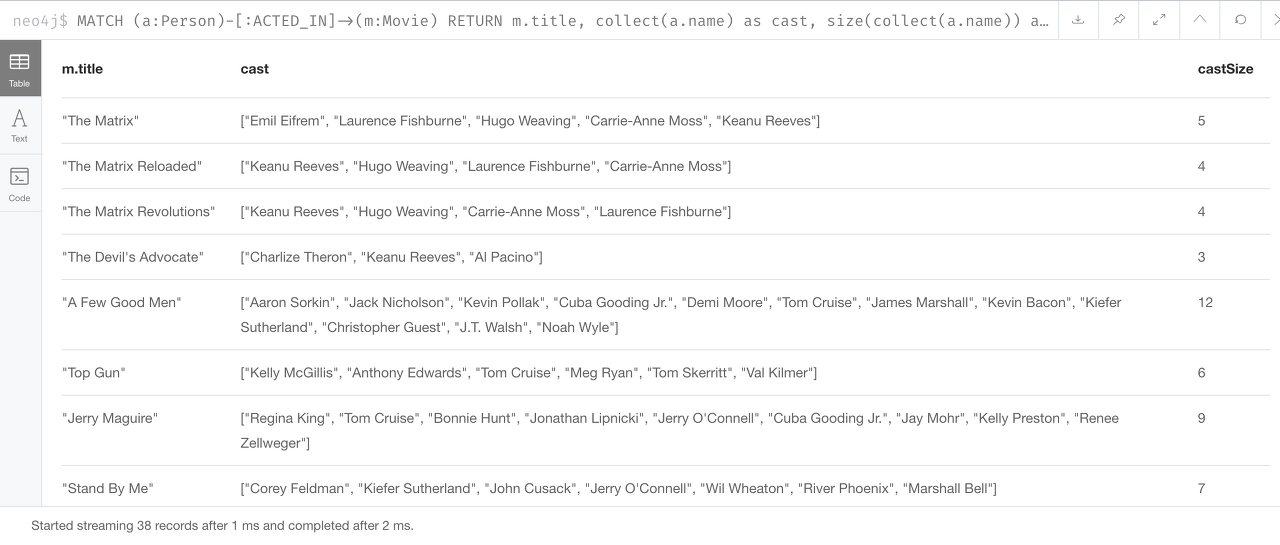This screenshot has height=545, width=1280.
Task: Pin this result frame
Action: (x=1119, y=20)
